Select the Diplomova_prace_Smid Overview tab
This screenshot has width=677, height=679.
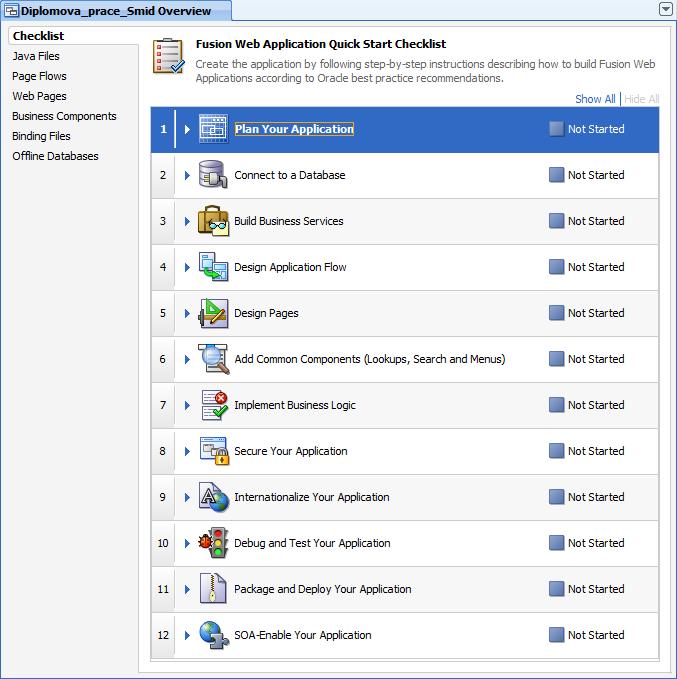click(116, 10)
